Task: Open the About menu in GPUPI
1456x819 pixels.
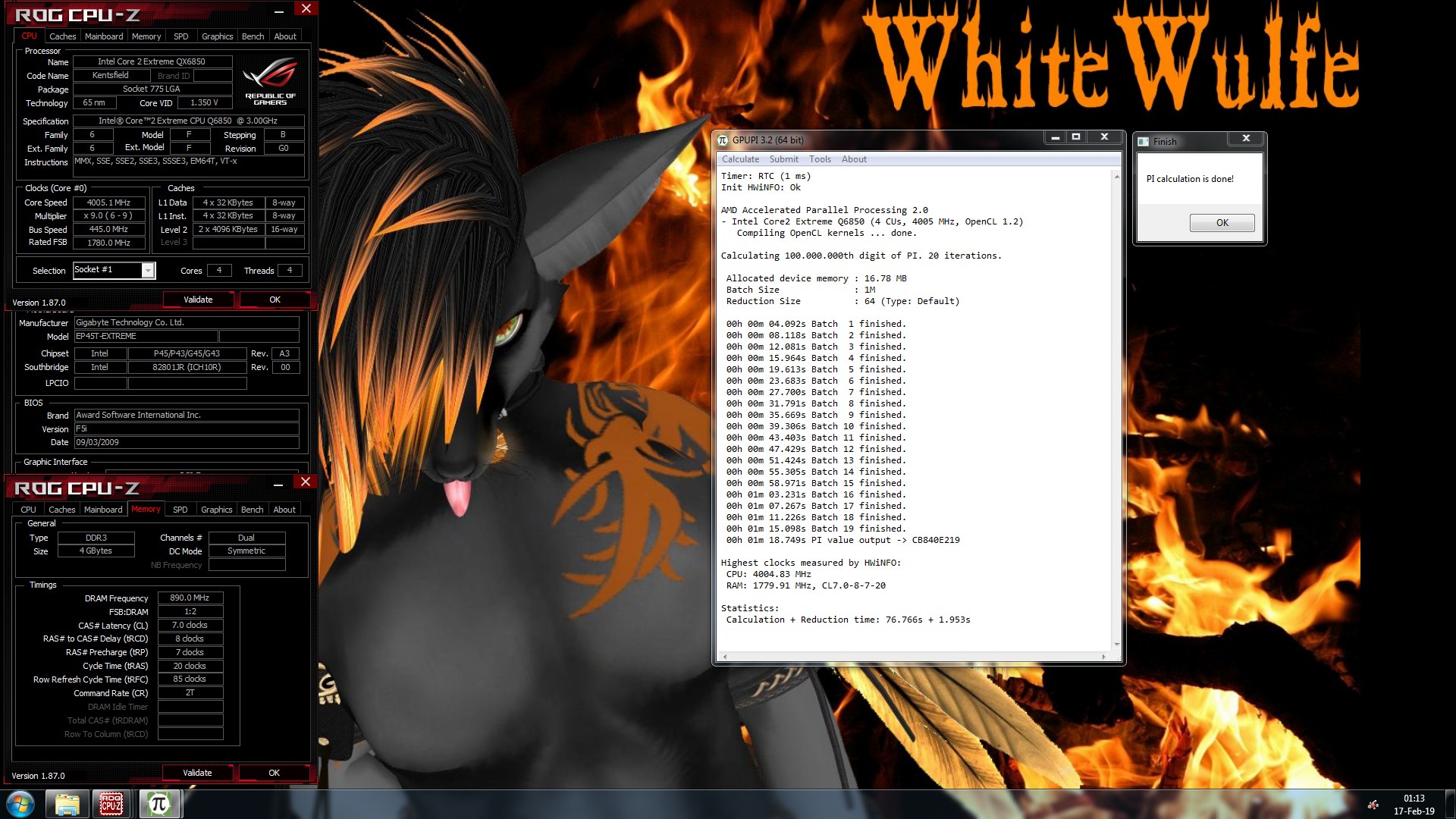Action: 854,159
